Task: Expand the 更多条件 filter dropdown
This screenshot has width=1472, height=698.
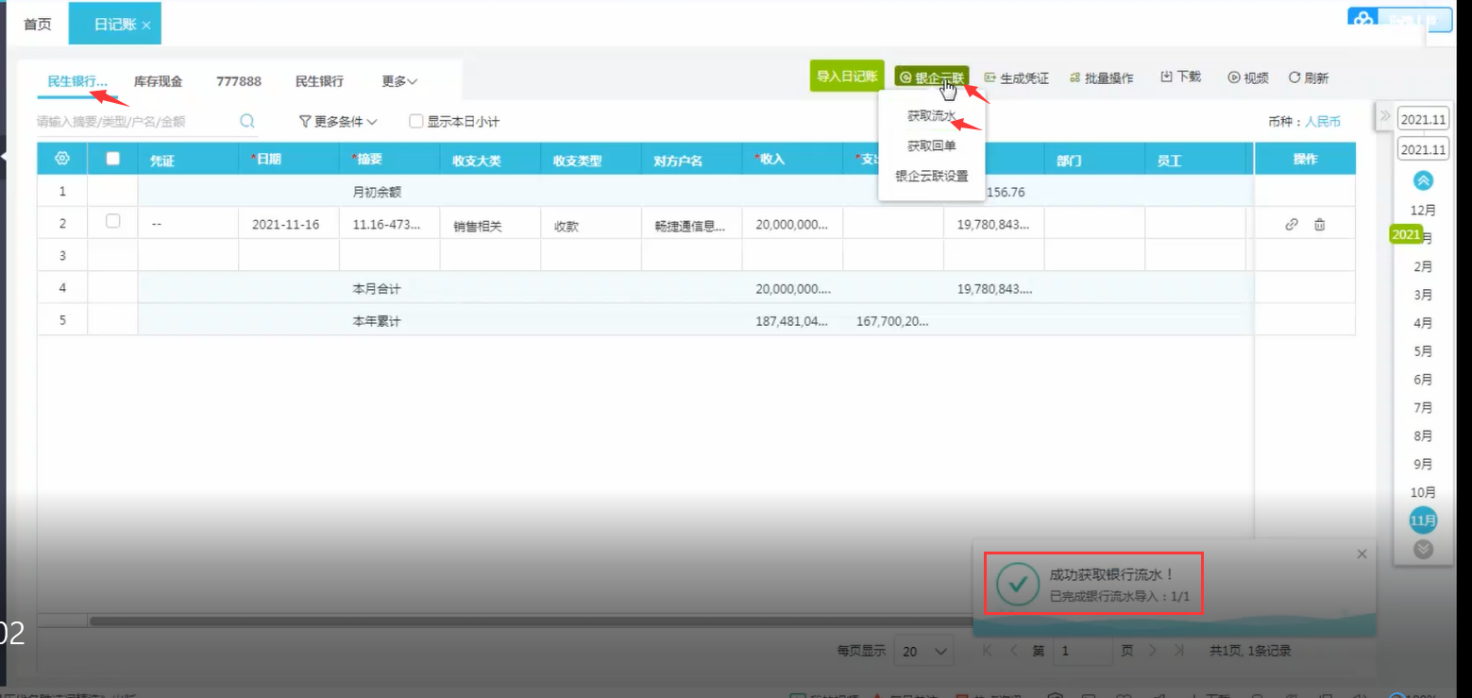Action: tap(338, 122)
